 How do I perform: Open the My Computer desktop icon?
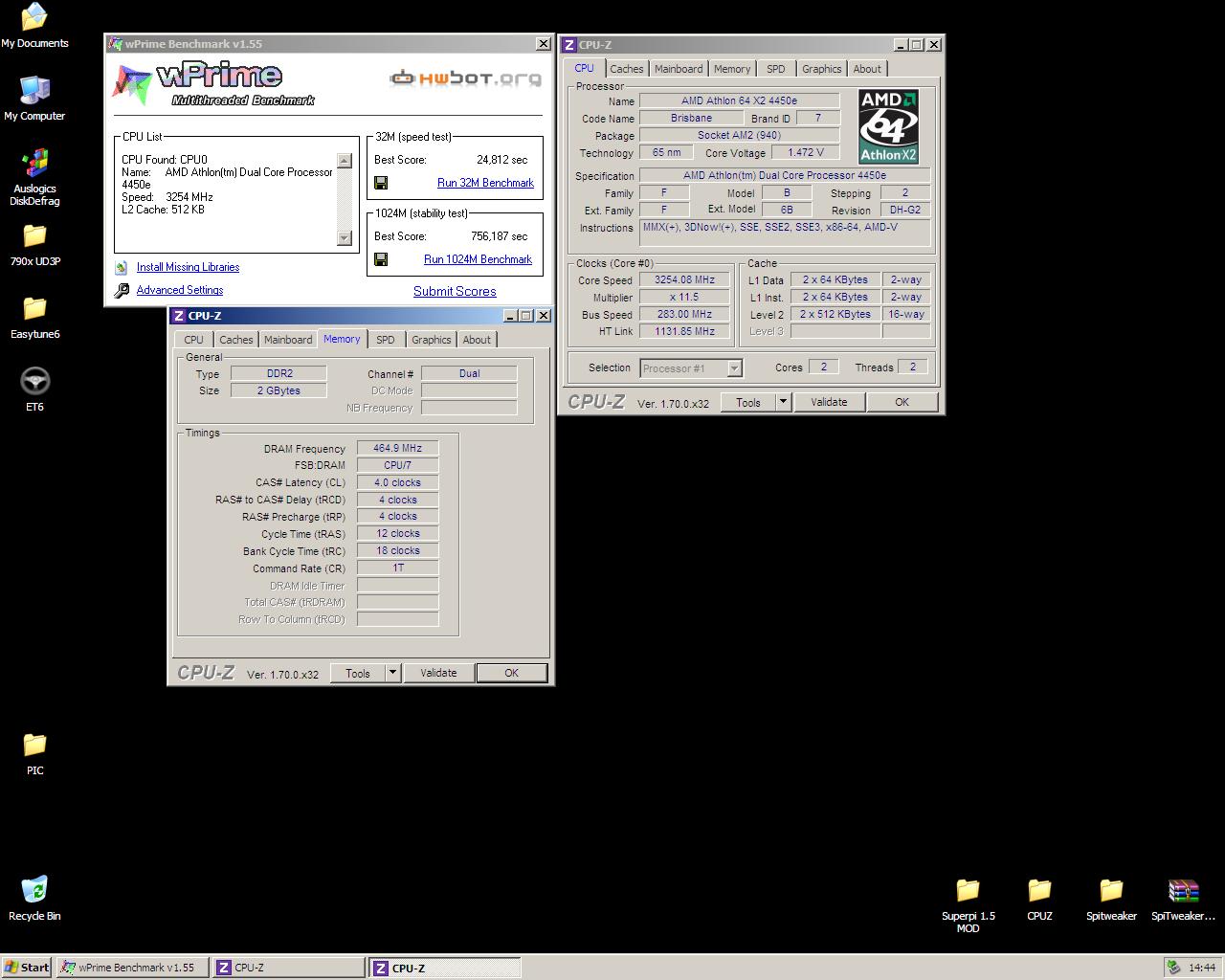tap(34, 99)
